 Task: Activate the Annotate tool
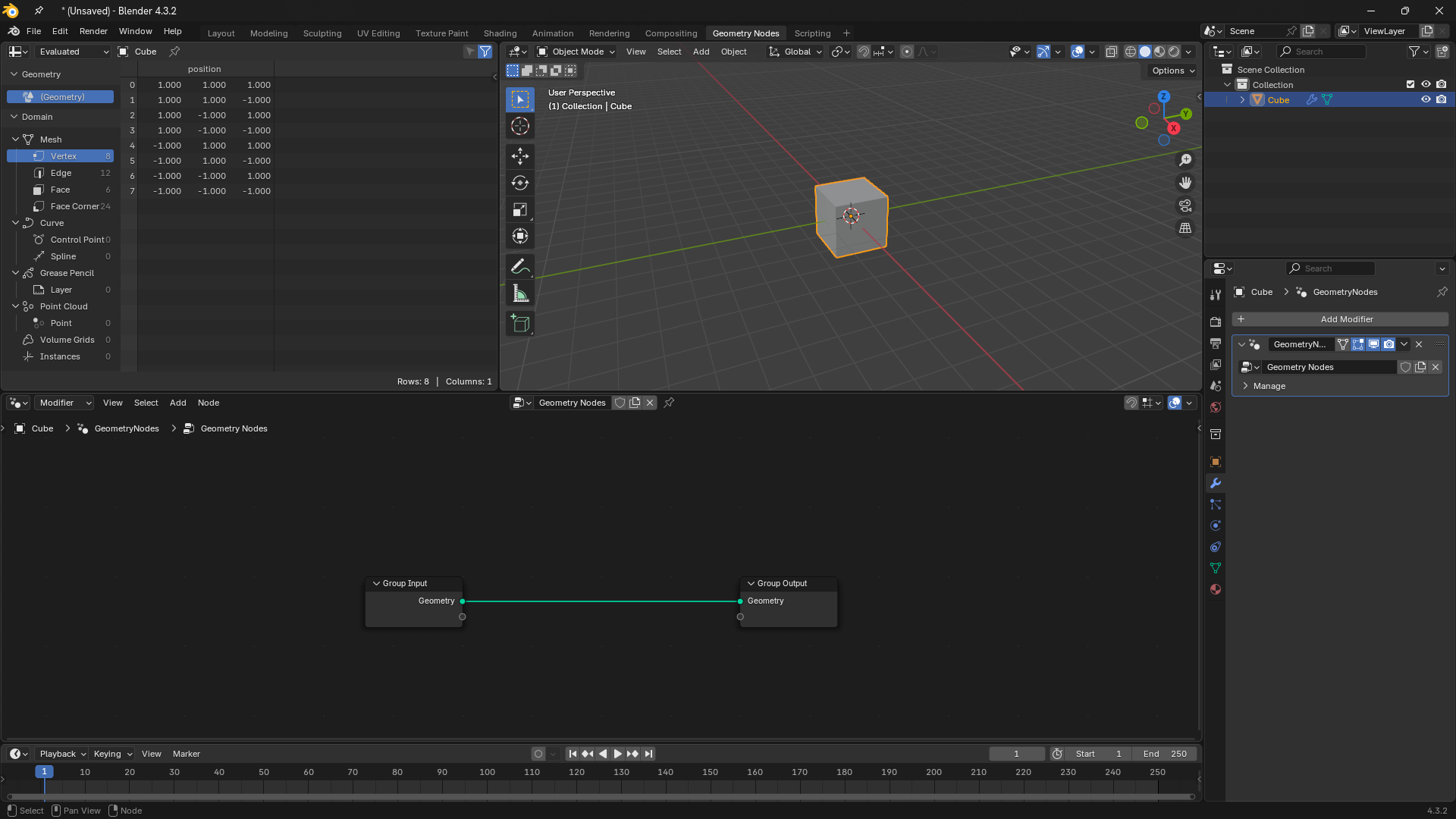(x=520, y=266)
